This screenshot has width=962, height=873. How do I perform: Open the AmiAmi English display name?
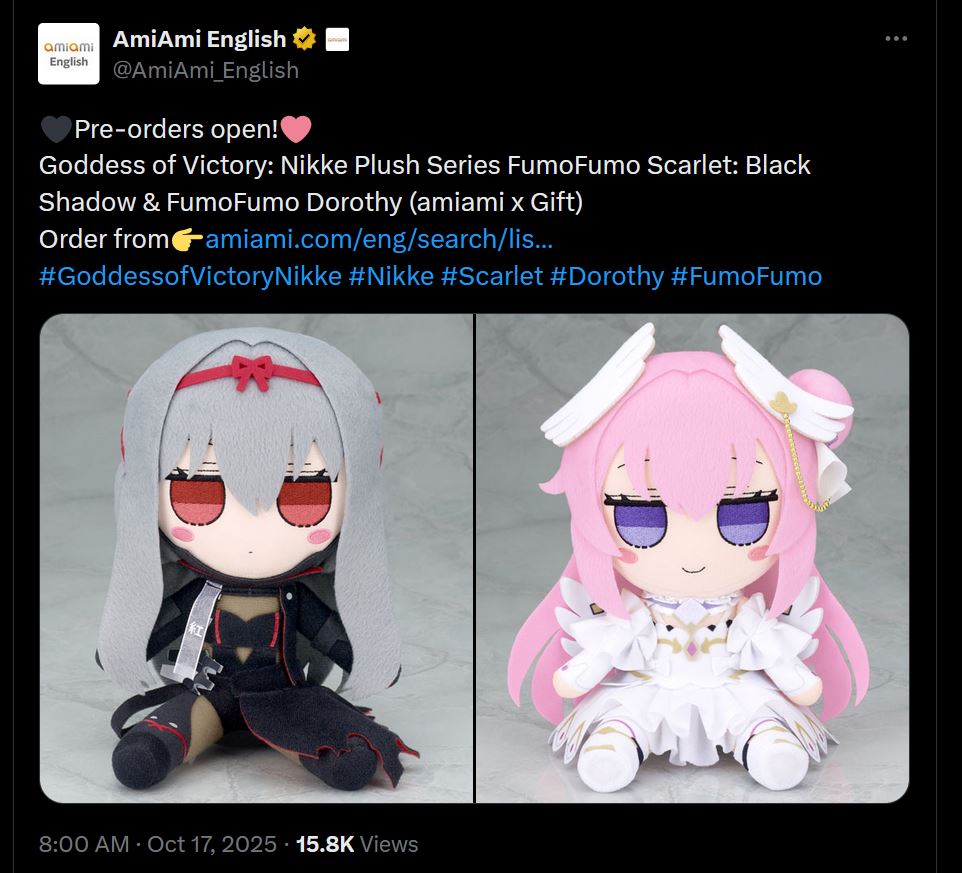[x=199, y=39]
